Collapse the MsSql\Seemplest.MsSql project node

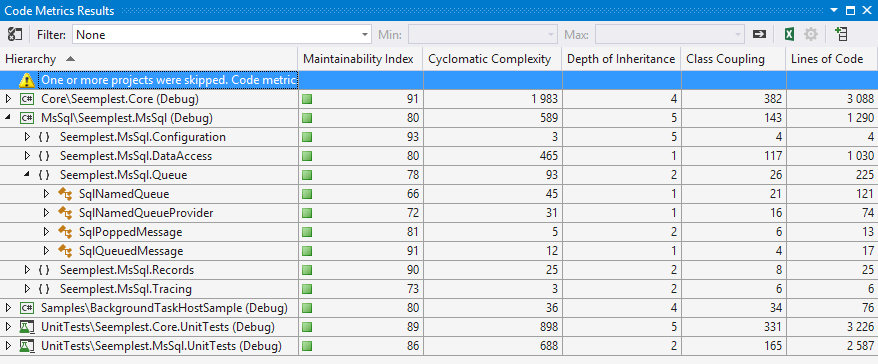[8, 118]
